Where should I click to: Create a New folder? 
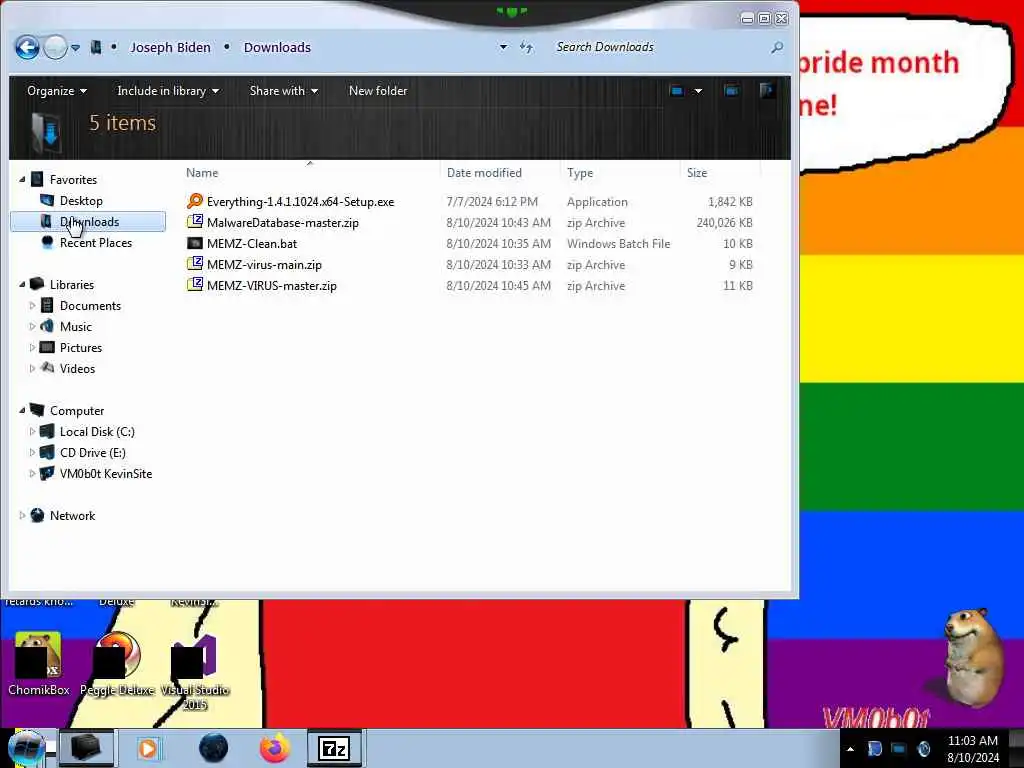point(377,91)
